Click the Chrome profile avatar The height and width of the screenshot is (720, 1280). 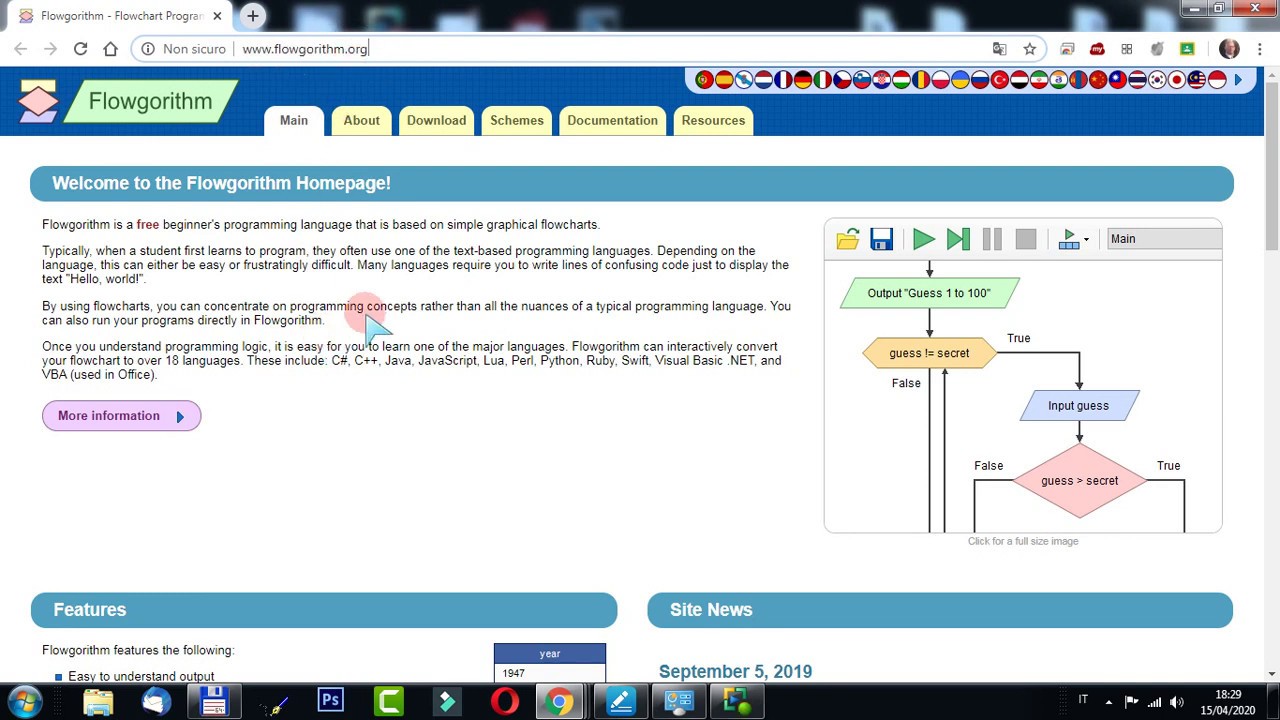1229,49
